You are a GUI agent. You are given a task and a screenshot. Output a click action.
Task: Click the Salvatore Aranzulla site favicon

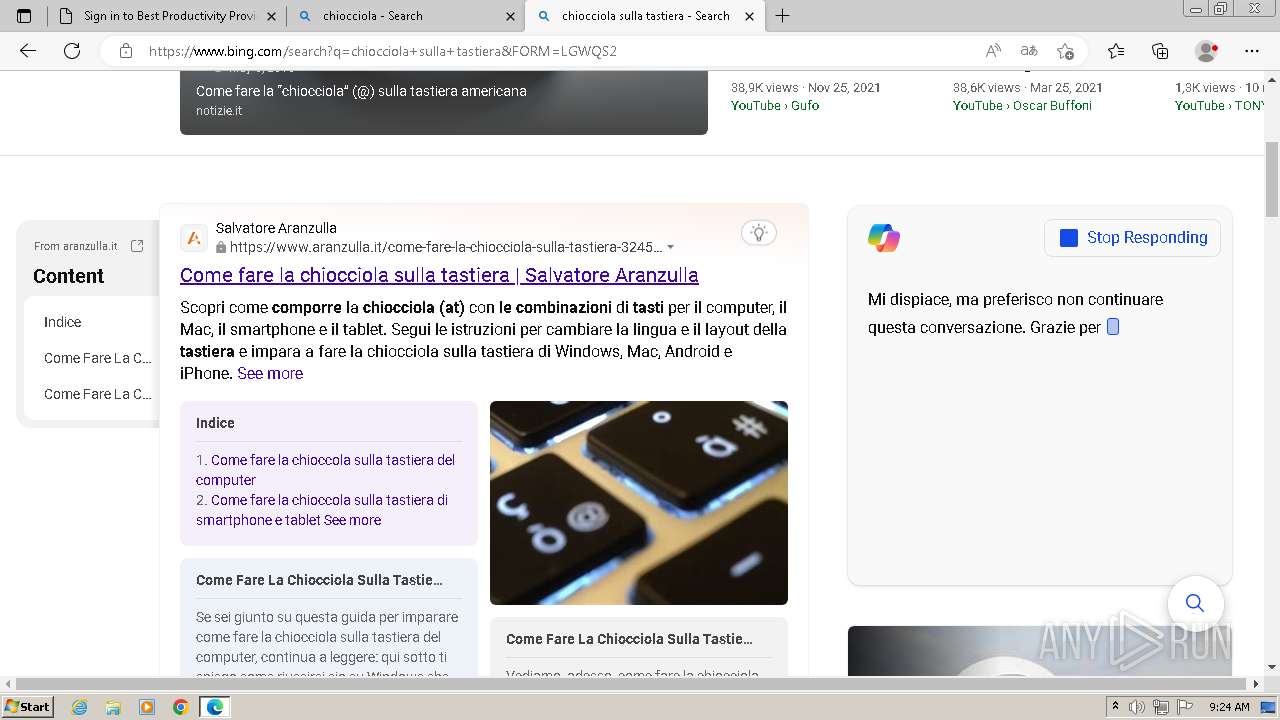point(194,238)
